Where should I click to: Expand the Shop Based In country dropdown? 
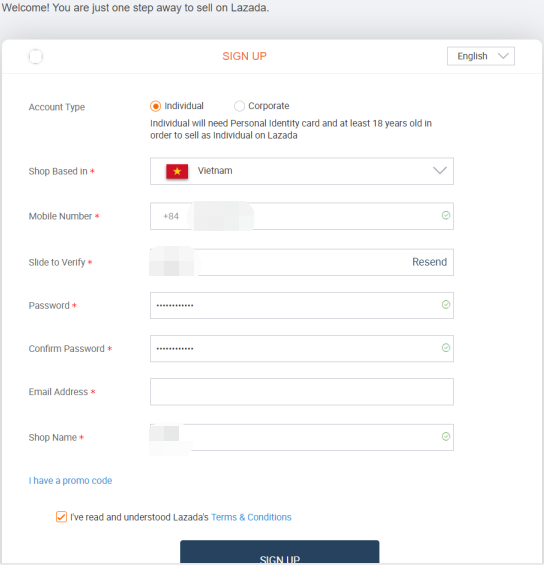click(x=302, y=171)
